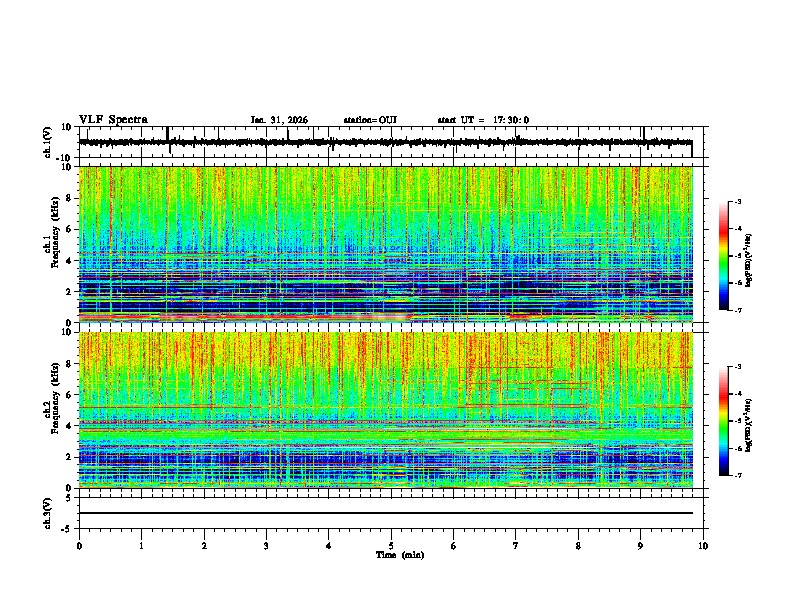Click the "VLF Spectra" title text
This screenshot has height=612, width=792.
tap(114, 120)
